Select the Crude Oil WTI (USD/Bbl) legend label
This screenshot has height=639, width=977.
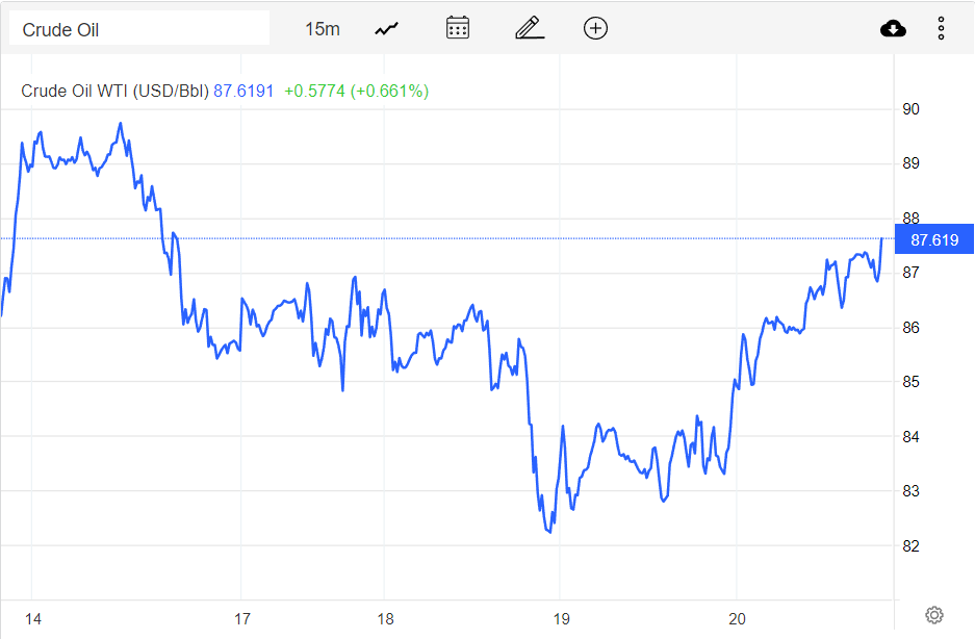click(x=115, y=91)
